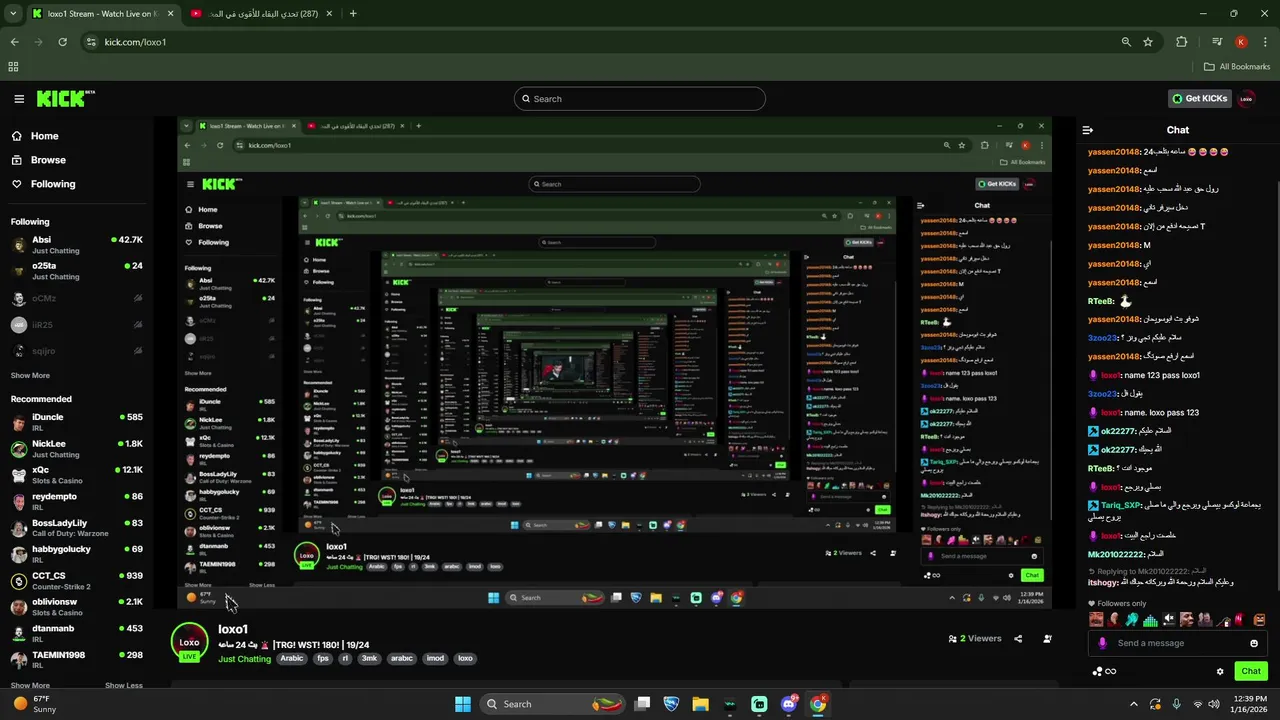1280x720 pixels.
Task: Open BossLadyLily channel in Recommended
Action: (76, 528)
